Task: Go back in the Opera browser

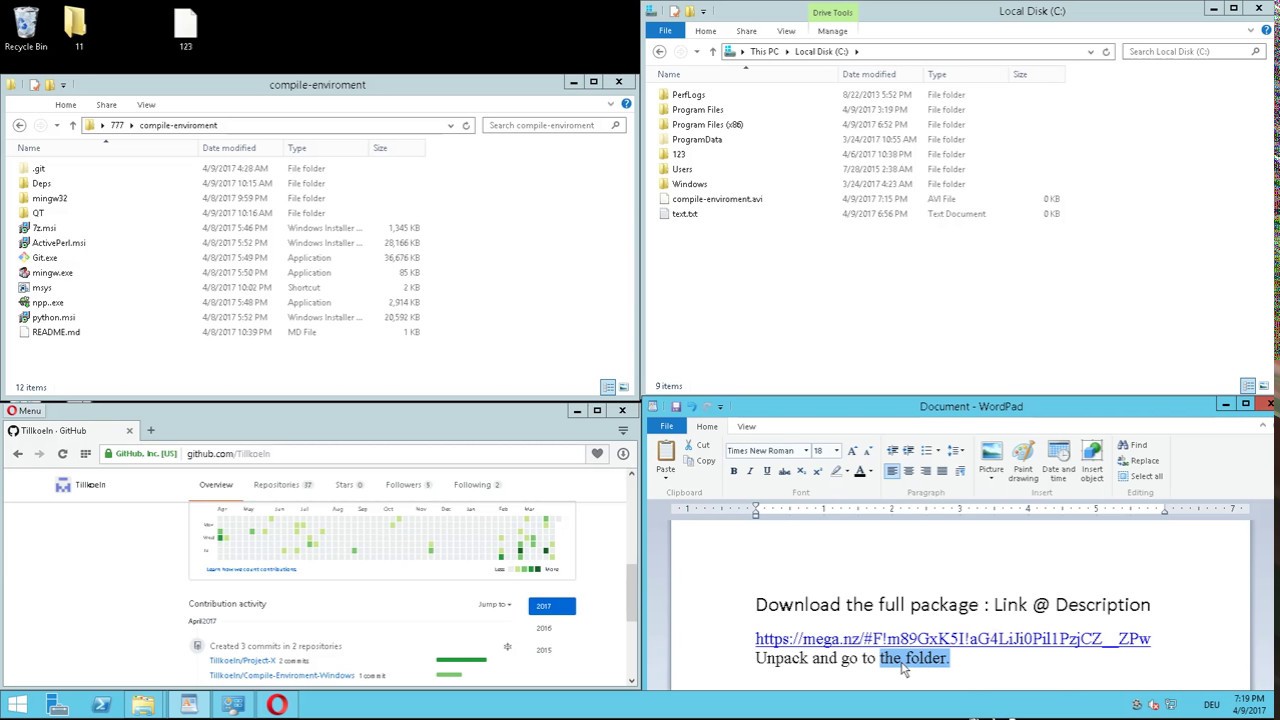Action: click(18, 454)
